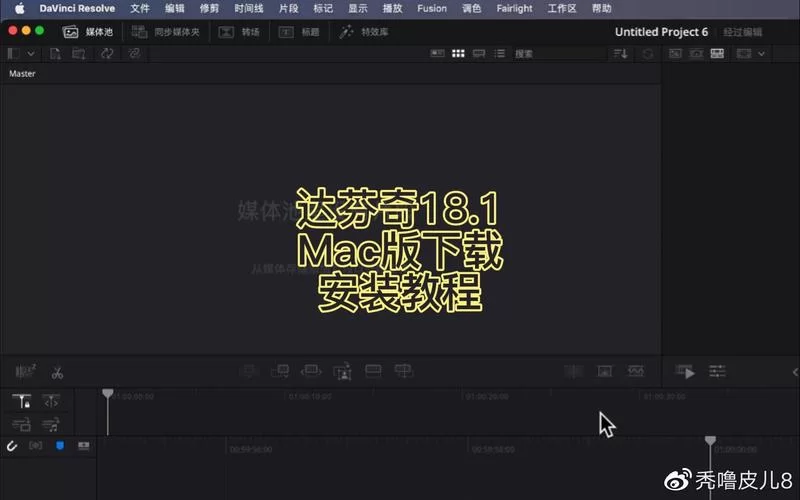Start fast review playback
Viewport: 800px width, 500px height.
685,372
